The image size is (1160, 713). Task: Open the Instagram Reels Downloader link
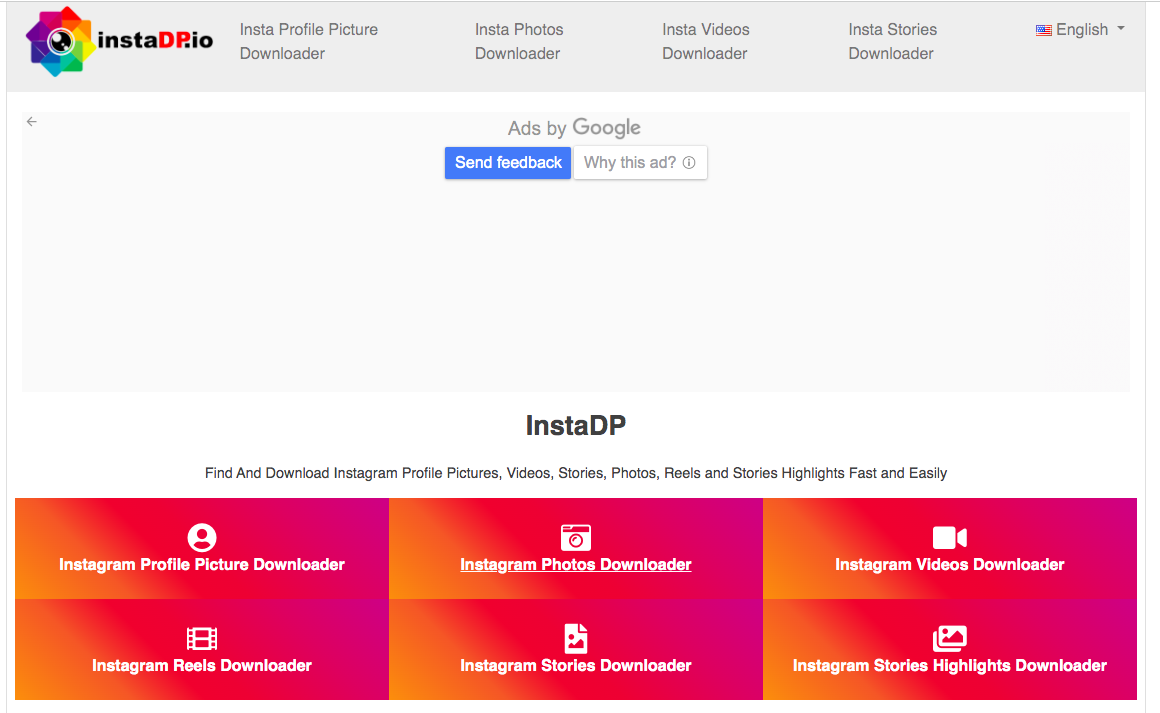pos(201,665)
